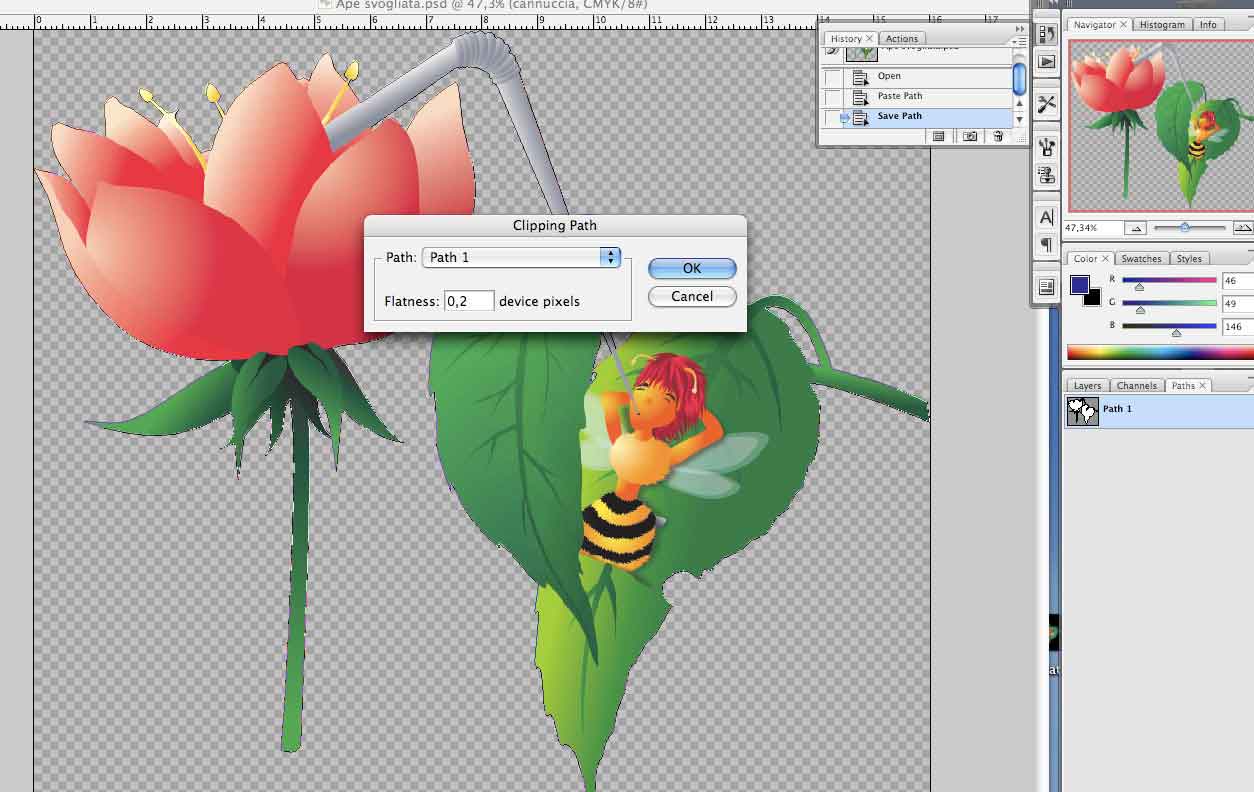Image resolution: width=1254 pixels, height=792 pixels.
Task: Click zoom out icon in Navigator
Action: point(1134,228)
